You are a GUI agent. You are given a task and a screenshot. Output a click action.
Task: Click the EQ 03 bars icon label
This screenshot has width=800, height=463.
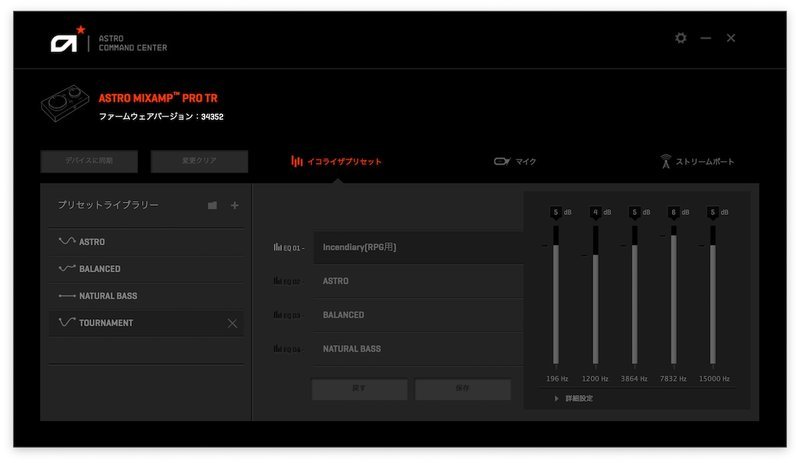(288, 315)
